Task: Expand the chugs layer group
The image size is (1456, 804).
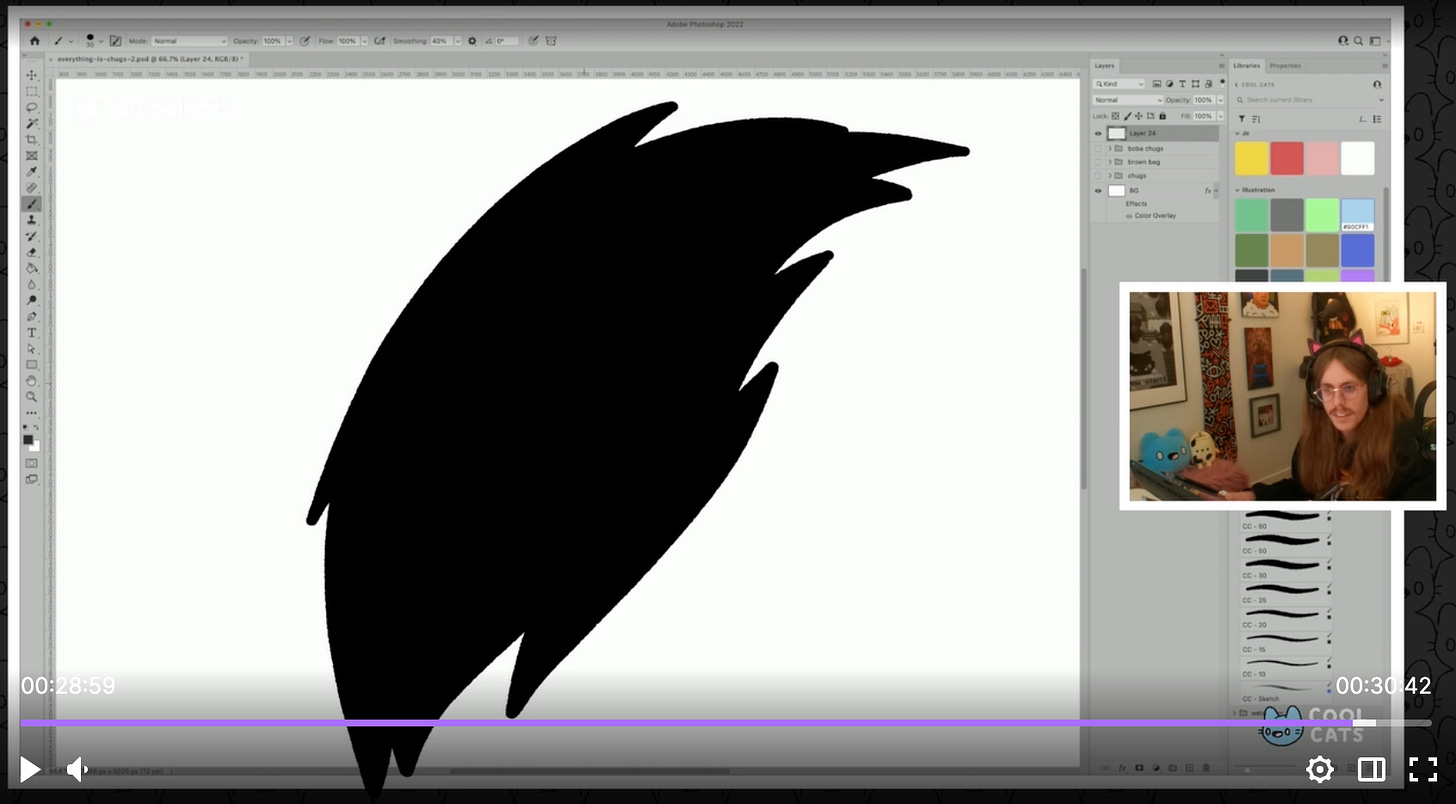Action: [1110, 175]
